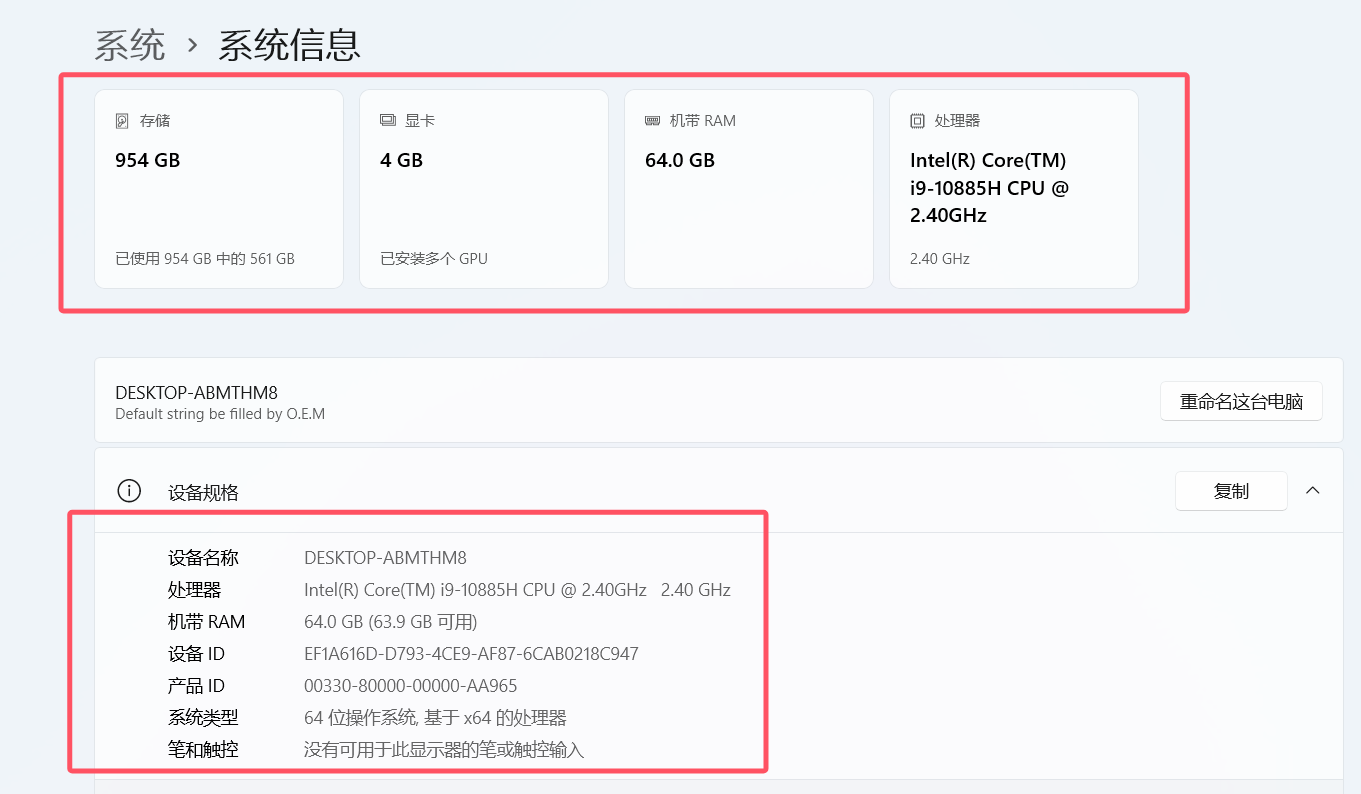Click the i9-10885H processor name in card

click(x=989, y=188)
